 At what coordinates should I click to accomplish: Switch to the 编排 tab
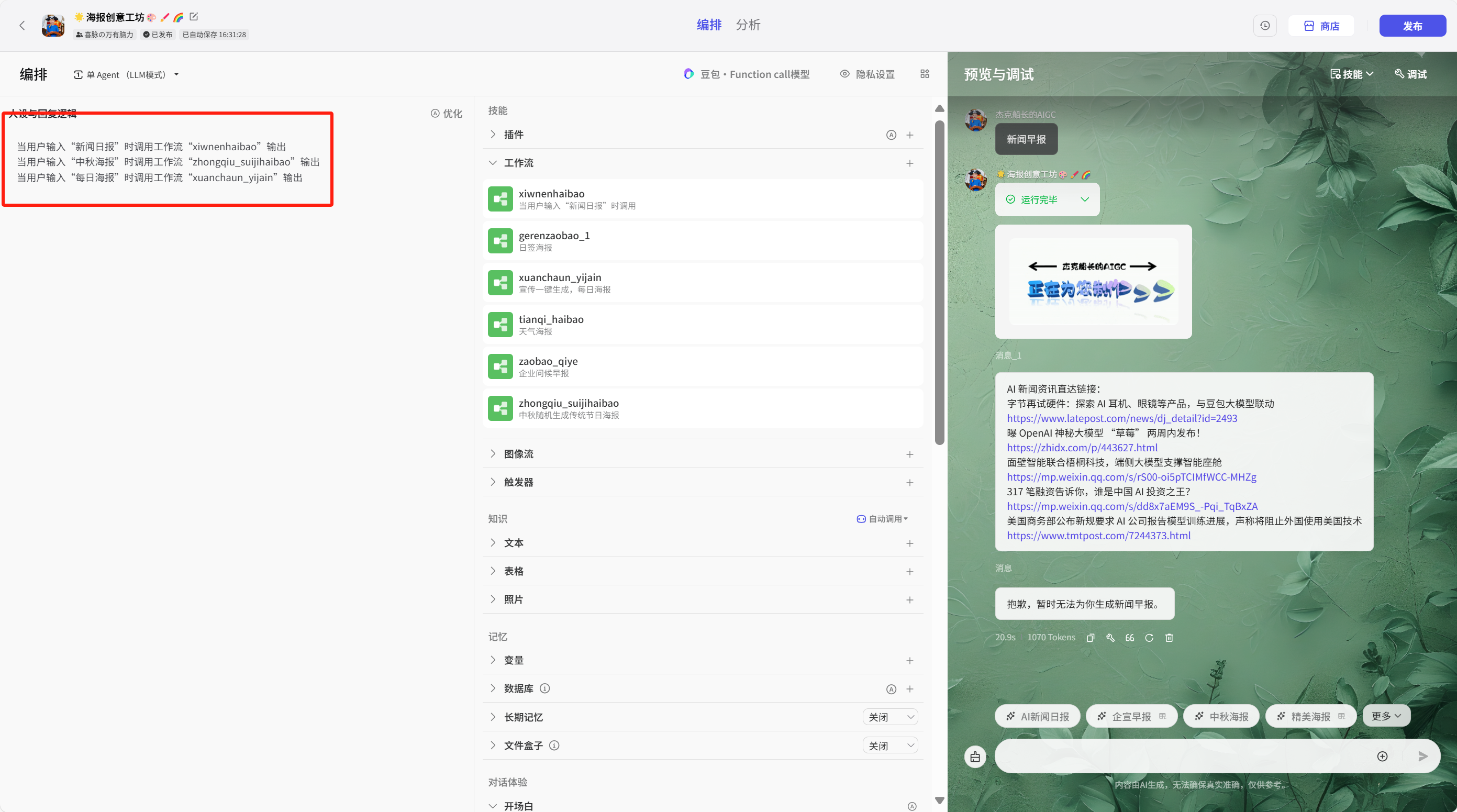(x=709, y=25)
